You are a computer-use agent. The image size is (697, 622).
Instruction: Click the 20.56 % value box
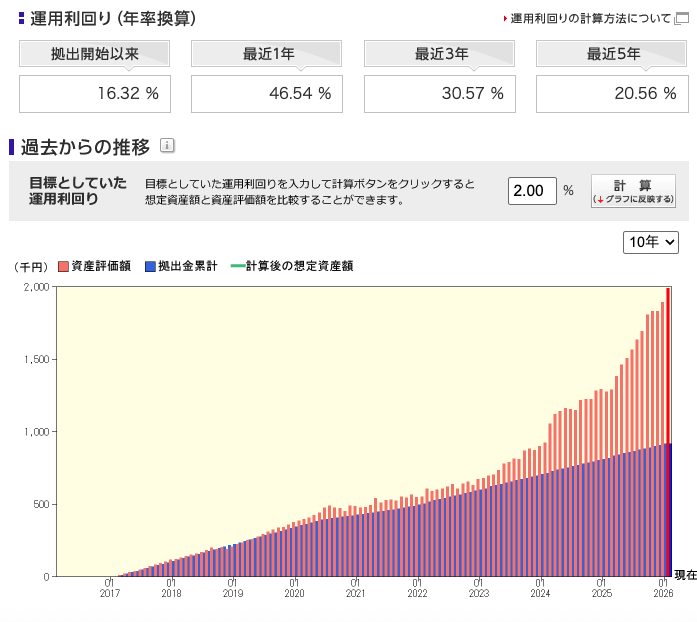click(x=612, y=94)
